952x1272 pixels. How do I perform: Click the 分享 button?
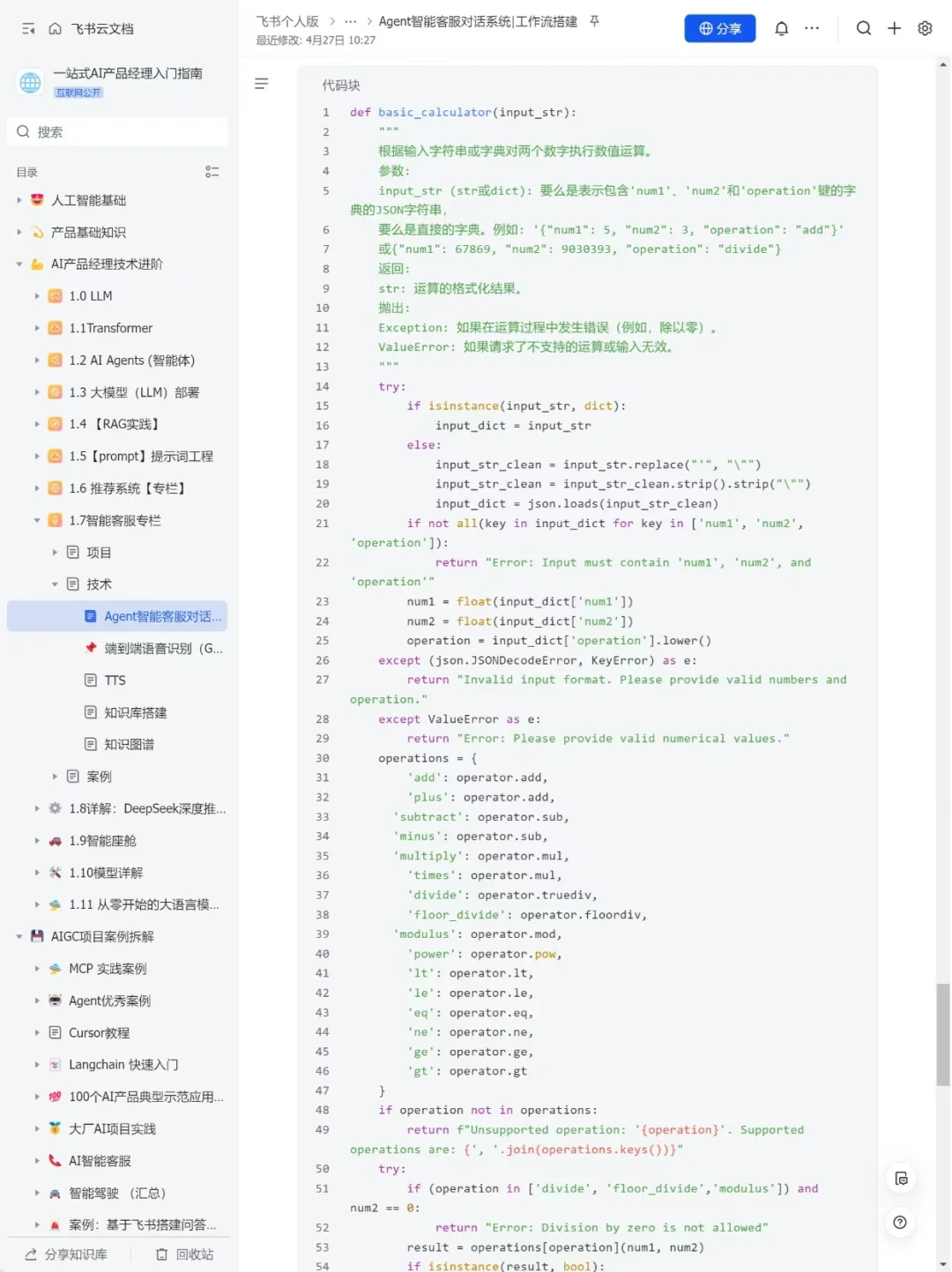[720, 28]
